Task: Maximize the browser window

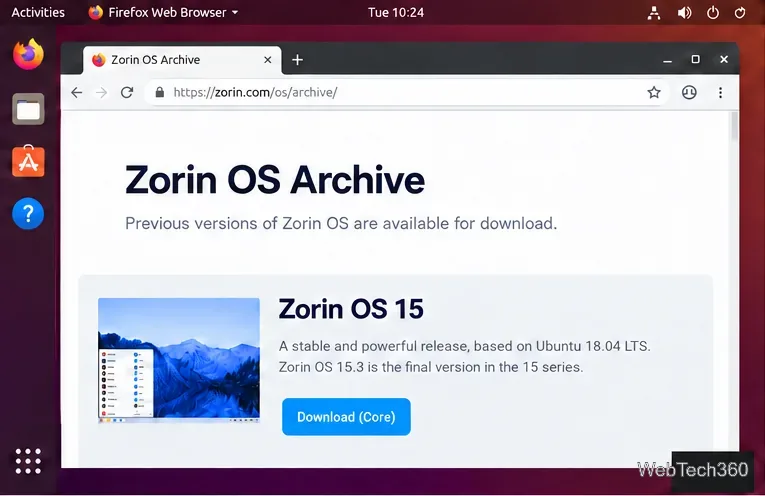Action: (x=696, y=59)
